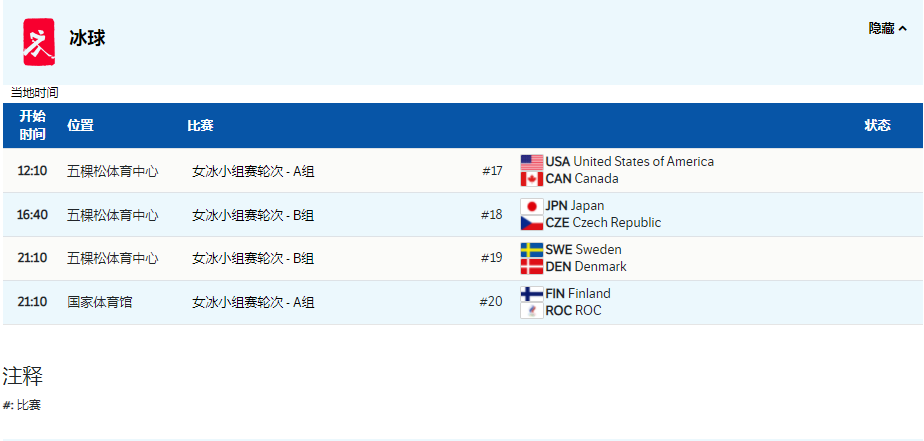This screenshot has height=441, width=924.
Task: Click the Sweden flag icon
Action: coord(531,250)
